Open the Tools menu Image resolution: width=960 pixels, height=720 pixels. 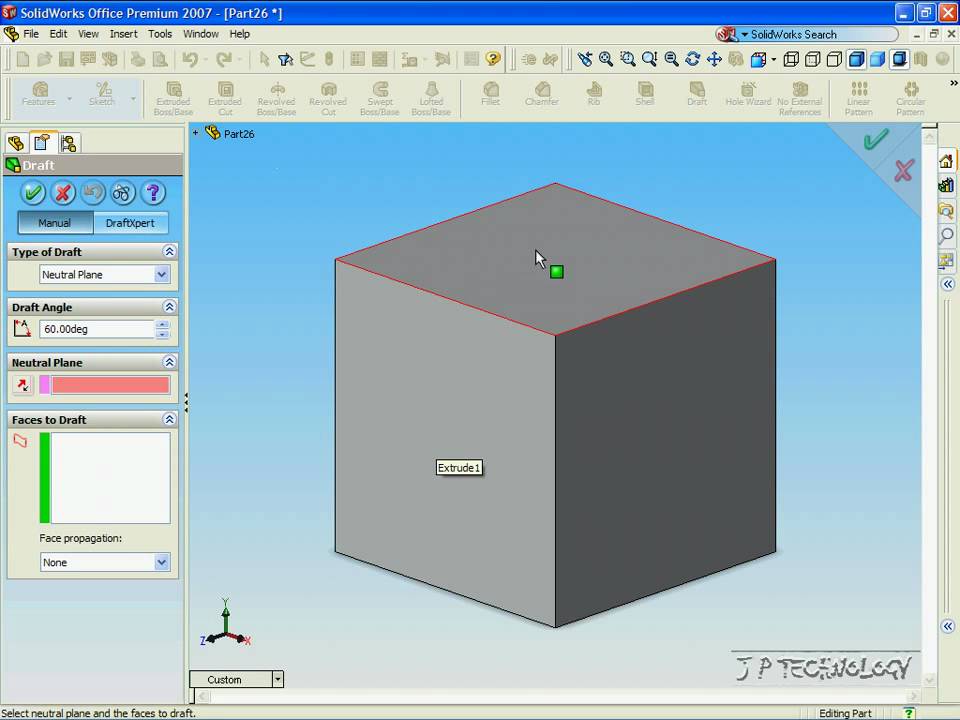click(x=160, y=34)
